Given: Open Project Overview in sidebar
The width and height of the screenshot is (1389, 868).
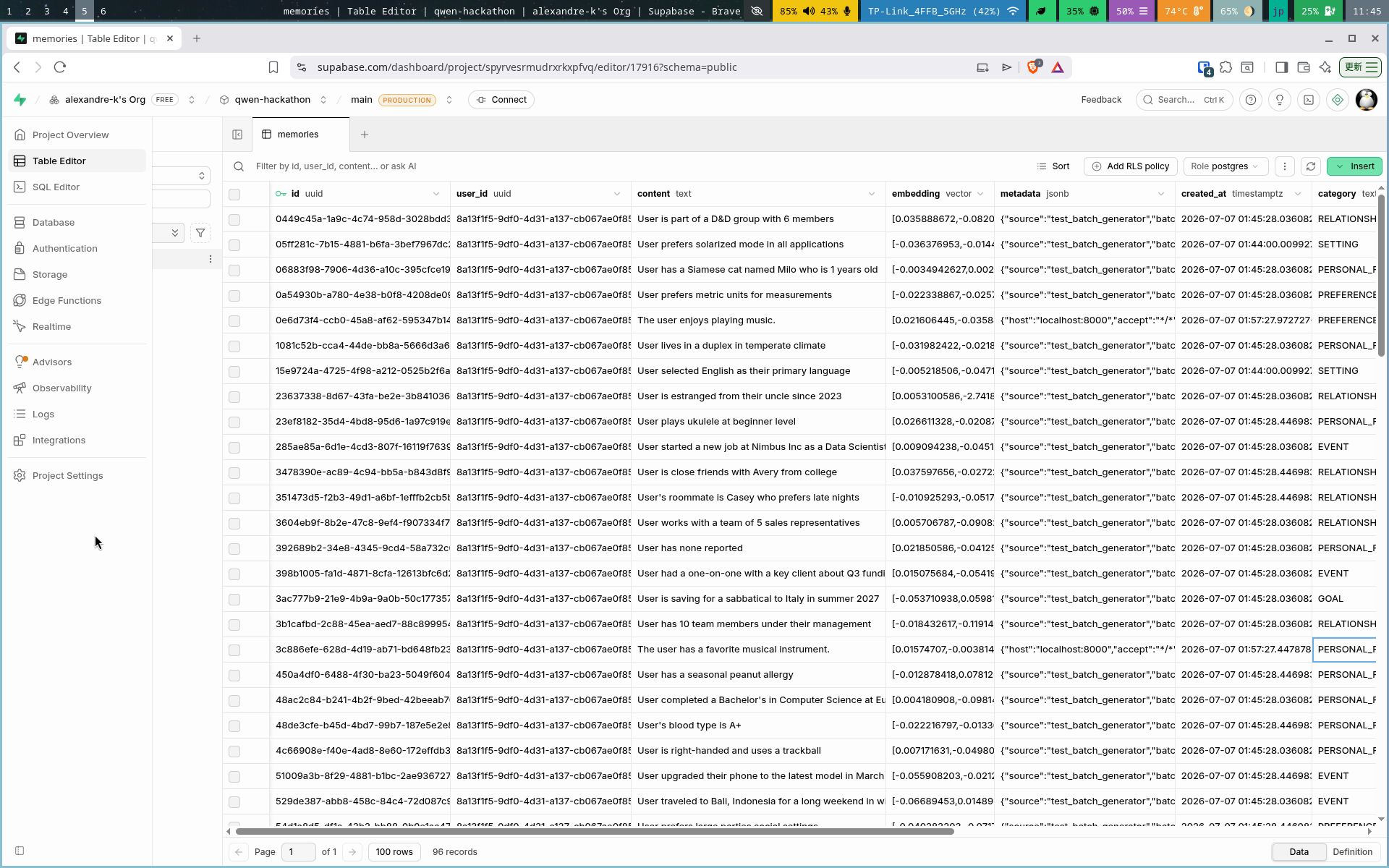Looking at the screenshot, I should (77, 135).
